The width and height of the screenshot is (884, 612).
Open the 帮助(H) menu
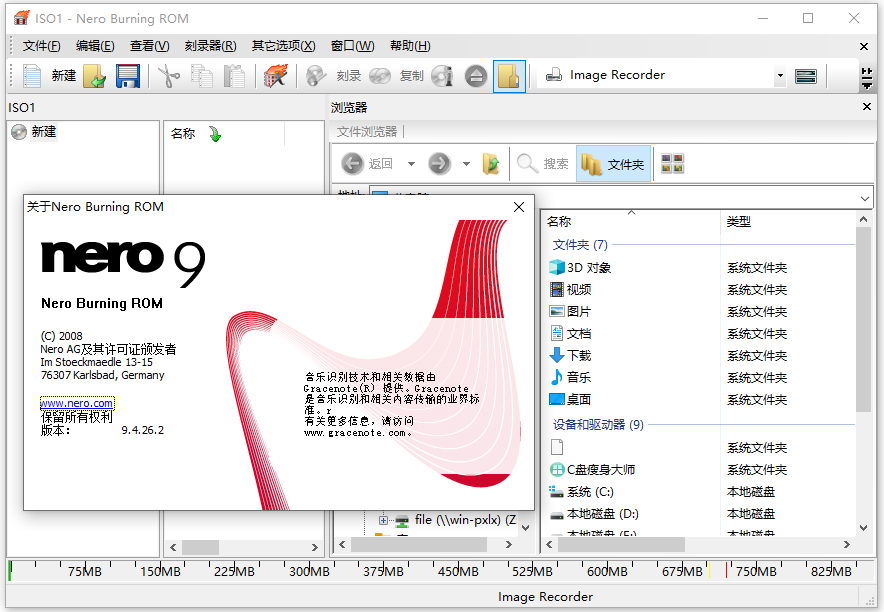[x=410, y=46]
